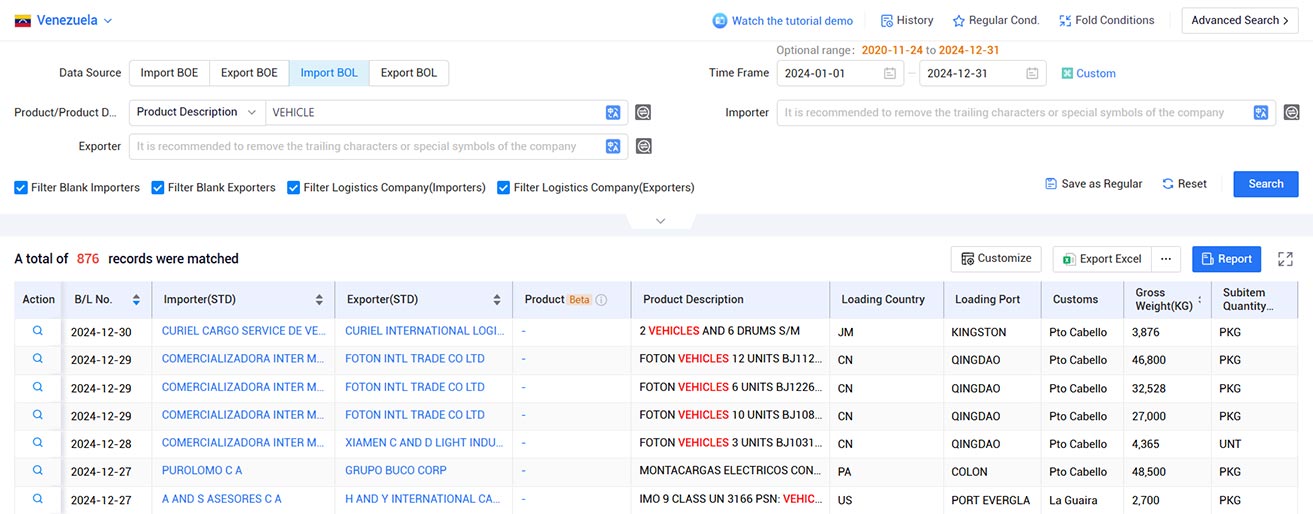This screenshot has height=514, width=1313.
Task: Click the Product Beta info icon
Action: coord(602,300)
